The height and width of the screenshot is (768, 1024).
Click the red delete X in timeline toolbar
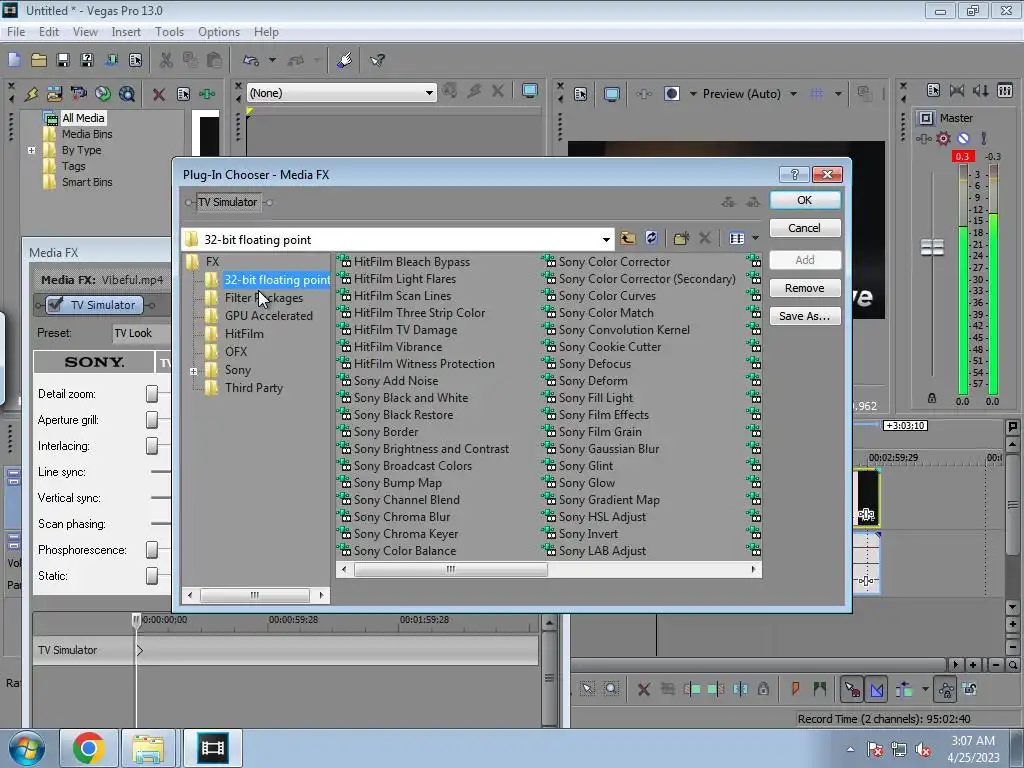point(643,689)
